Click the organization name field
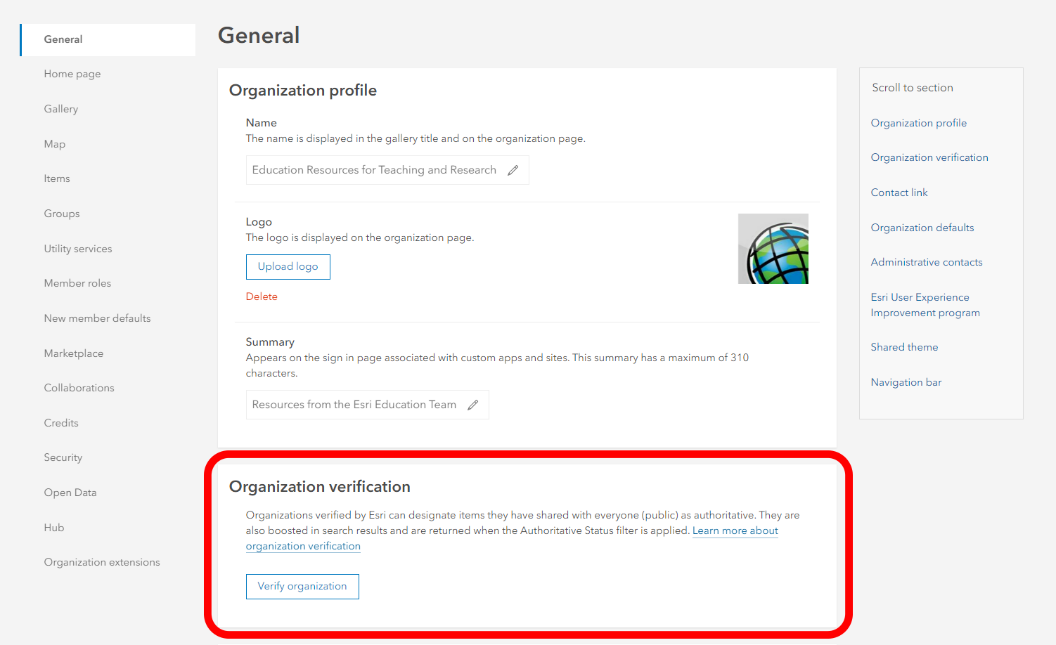 coord(387,170)
